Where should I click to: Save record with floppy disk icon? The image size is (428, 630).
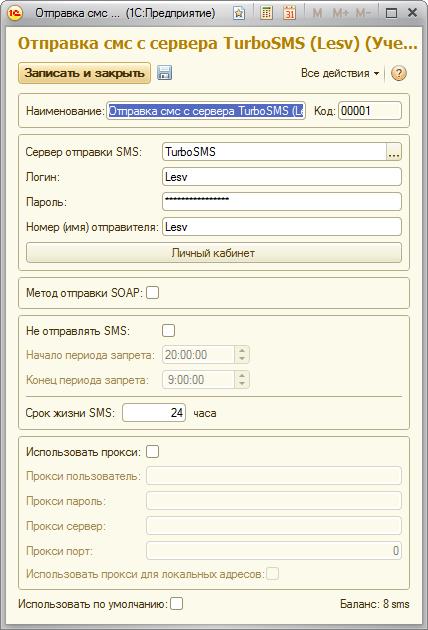(164, 73)
